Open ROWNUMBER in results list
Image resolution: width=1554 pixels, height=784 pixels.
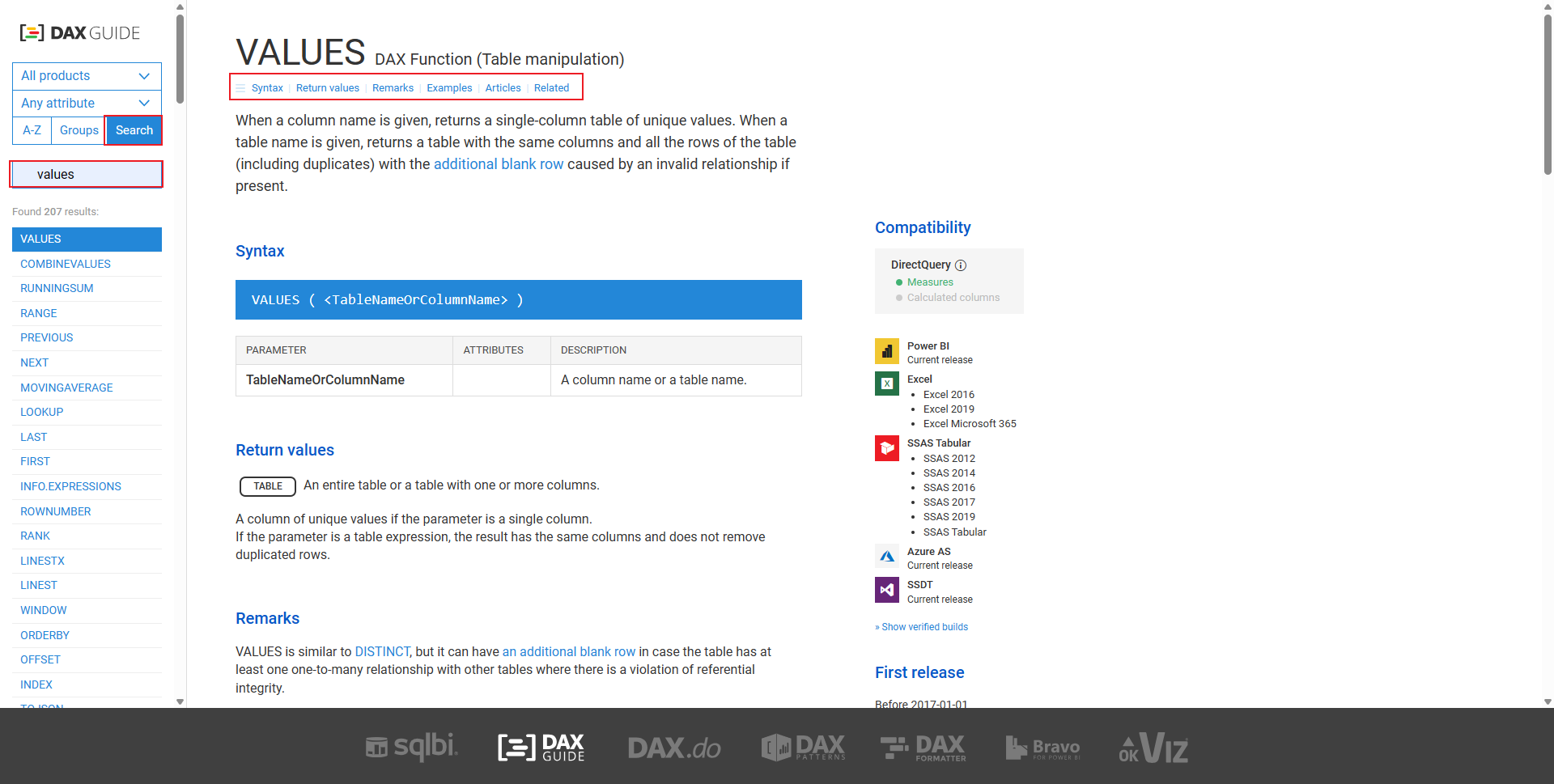click(87, 512)
